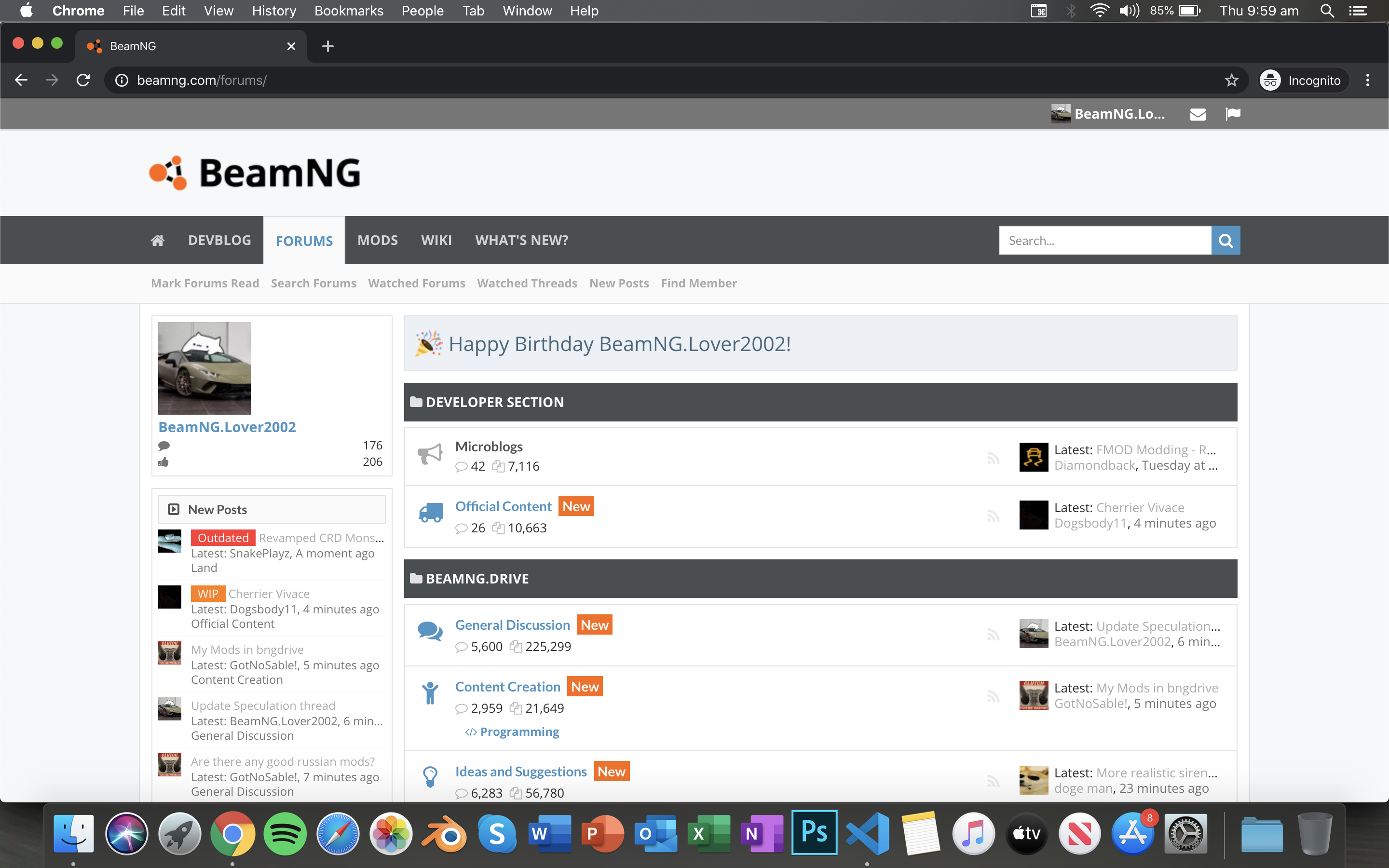Click the home icon in navigation bar
Screen dimensions: 1389x868
[157, 240]
